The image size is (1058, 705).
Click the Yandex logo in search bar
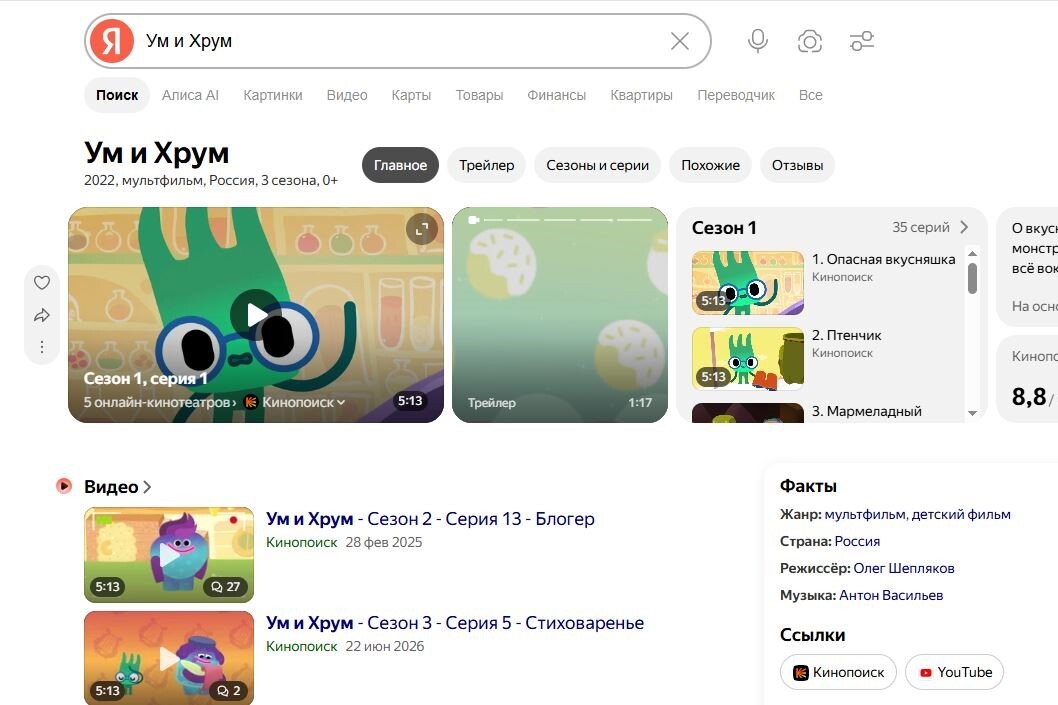pyautogui.click(x=112, y=41)
